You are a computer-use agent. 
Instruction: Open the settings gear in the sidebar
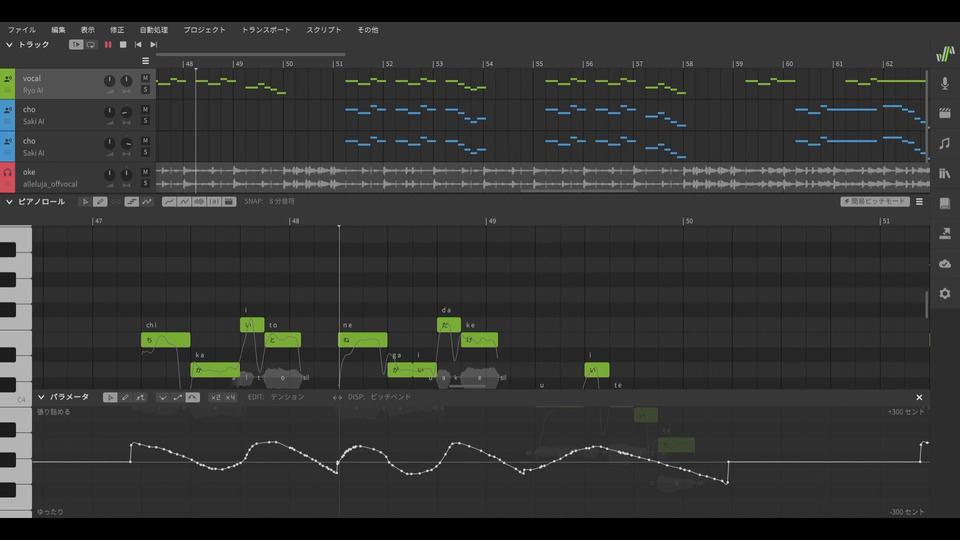tap(945, 293)
